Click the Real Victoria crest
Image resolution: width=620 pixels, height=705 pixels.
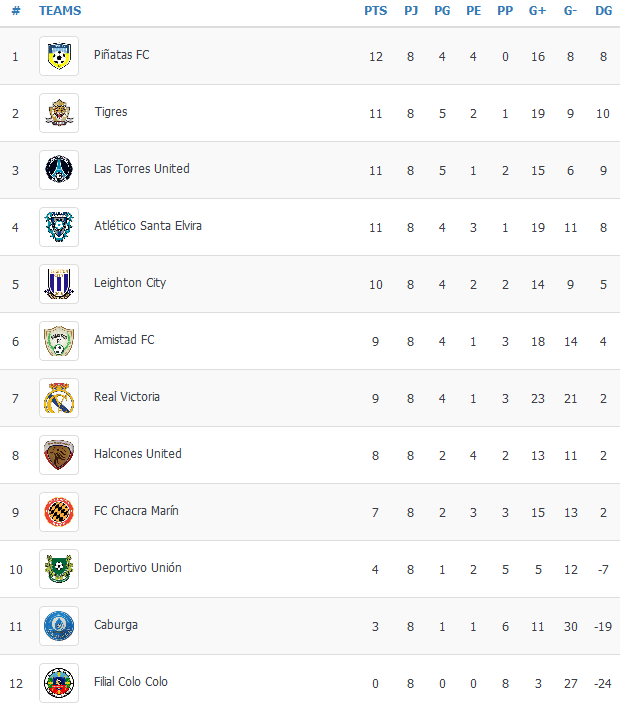(59, 398)
